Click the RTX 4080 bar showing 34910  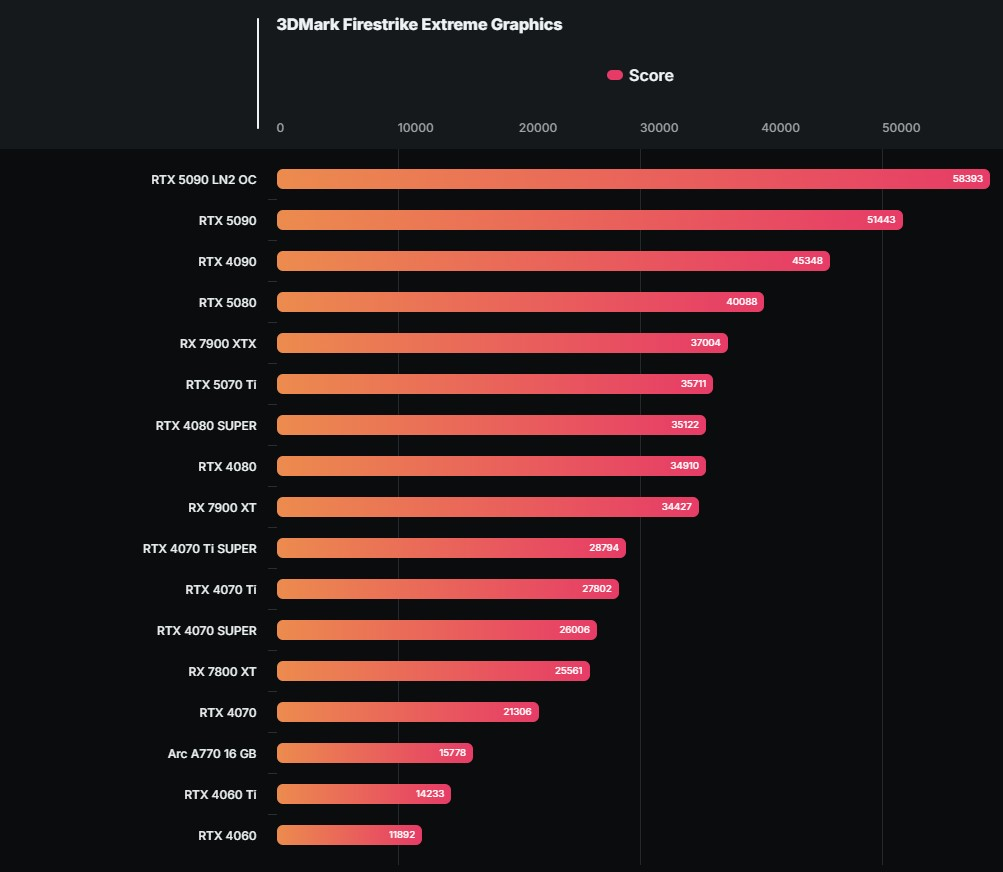point(491,466)
